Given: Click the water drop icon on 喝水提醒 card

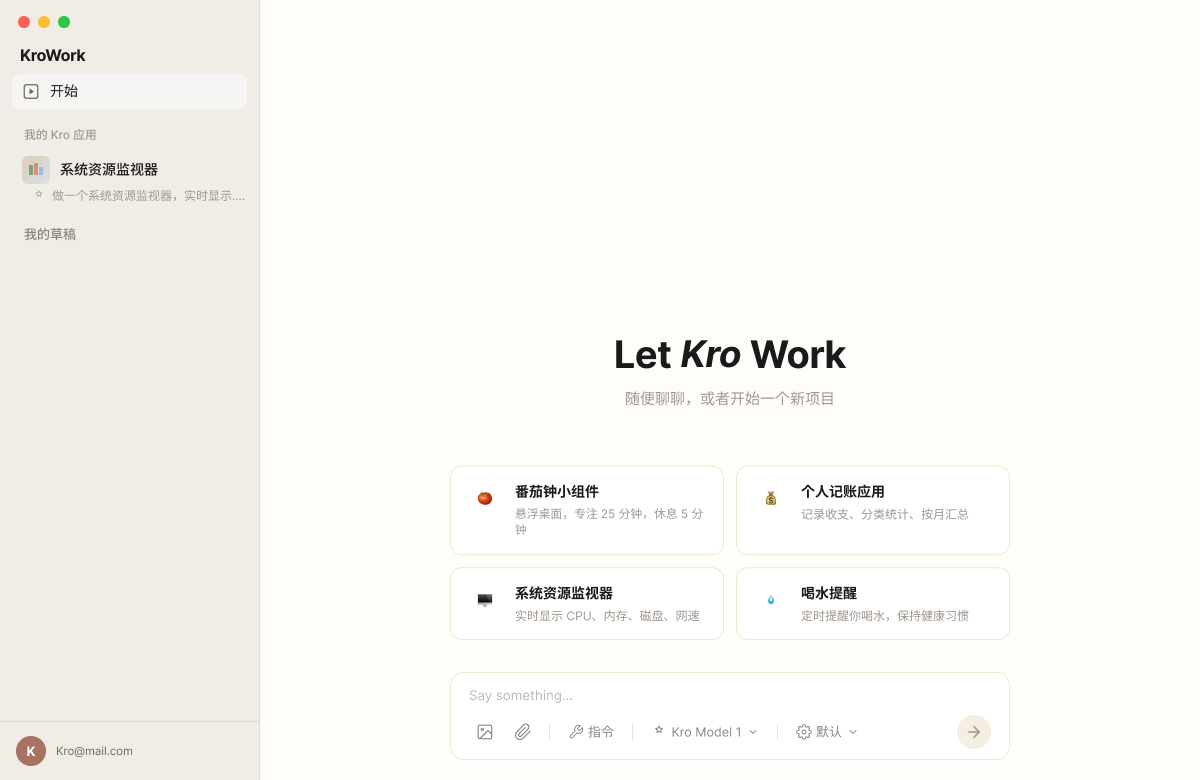Looking at the screenshot, I should (x=770, y=598).
